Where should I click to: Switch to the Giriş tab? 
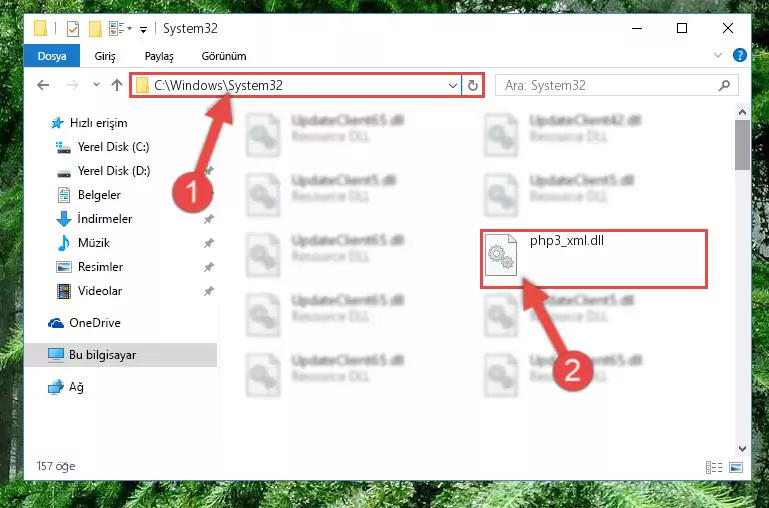pyautogui.click(x=105, y=56)
